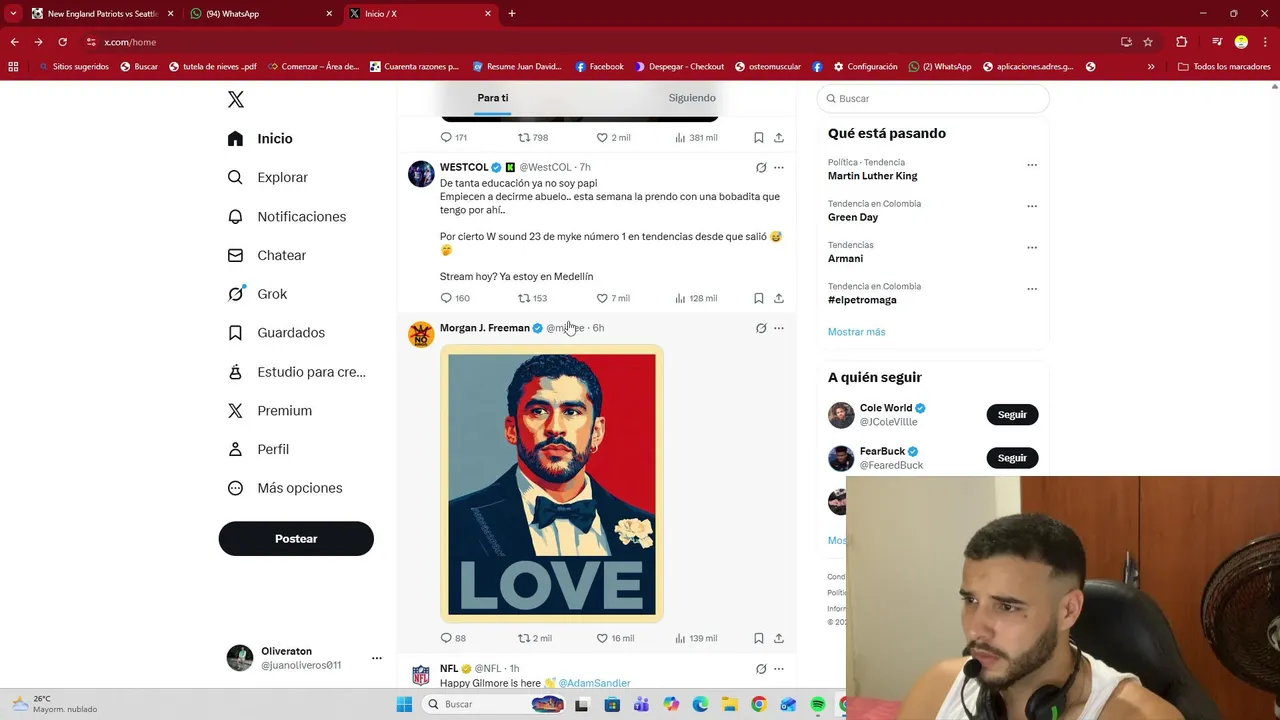The height and width of the screenshot is (720, 1280).
Task: Expand hidden bookmarks chevron
Action: (1151, 67)
